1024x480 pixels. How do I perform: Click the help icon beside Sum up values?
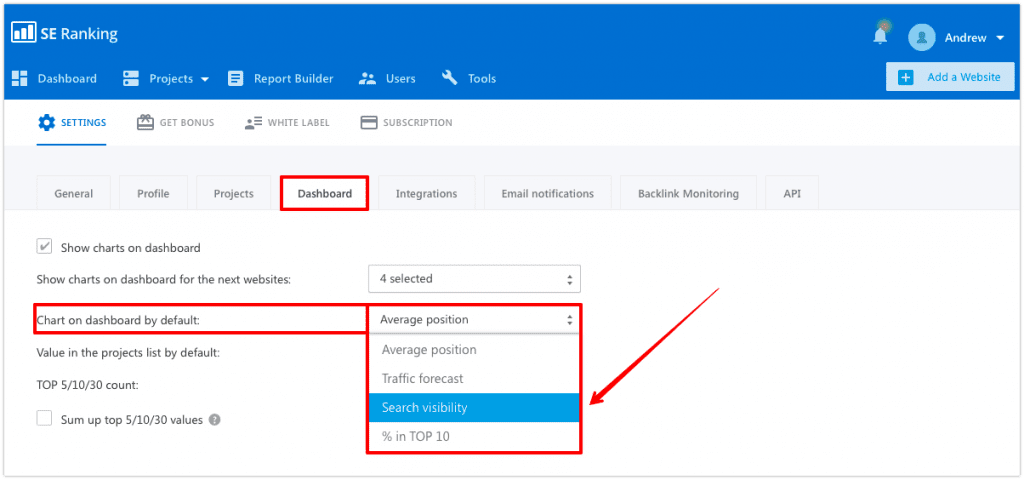tap(214, 420)
